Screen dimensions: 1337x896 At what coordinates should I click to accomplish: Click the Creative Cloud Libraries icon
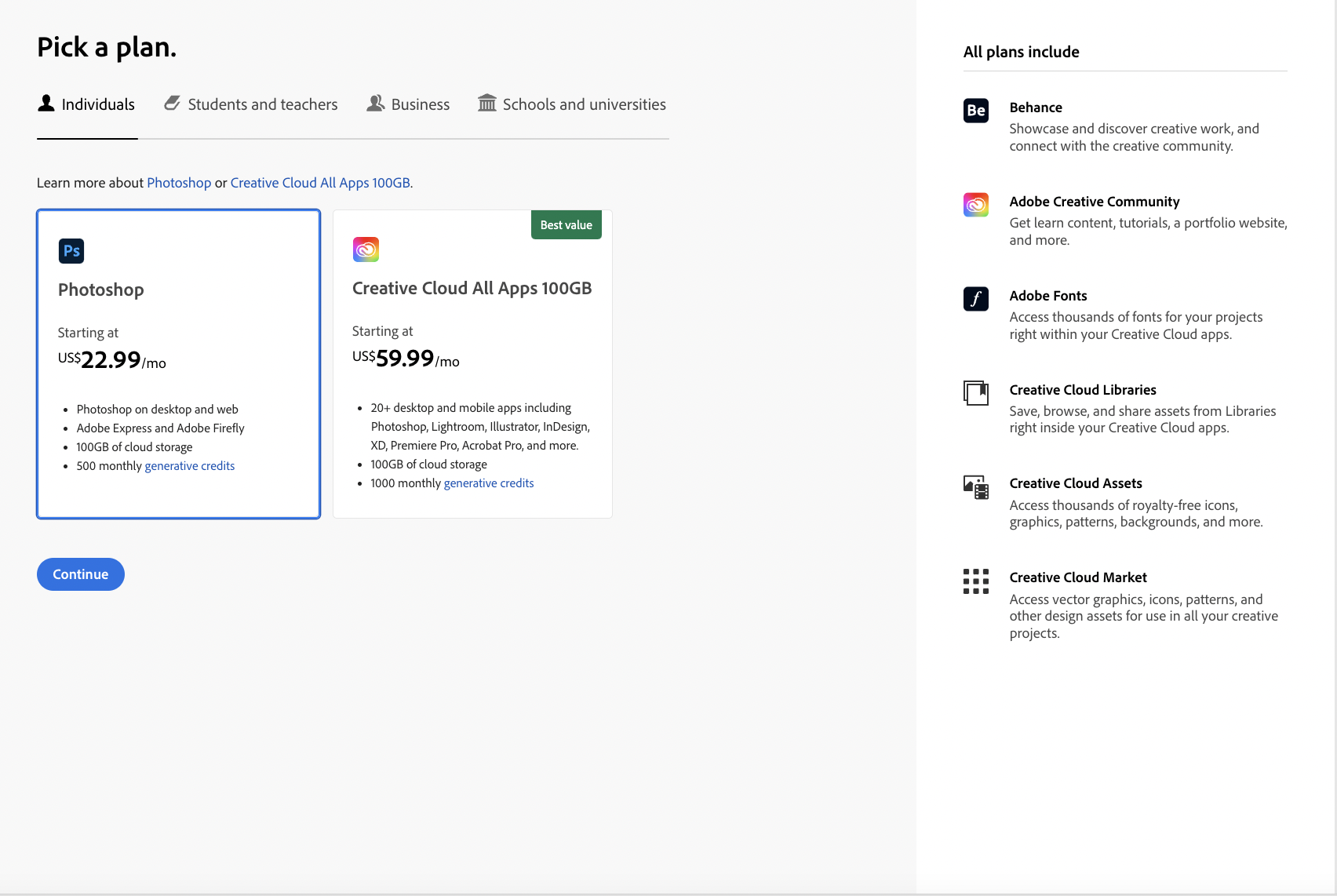976,393
